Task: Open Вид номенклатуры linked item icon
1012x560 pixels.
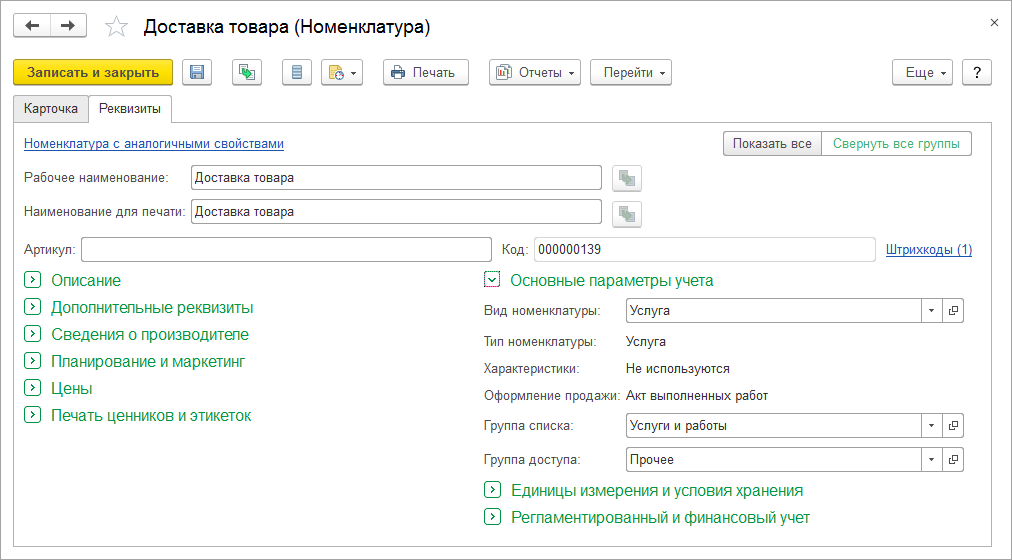Action: click(x=953, y=311)
